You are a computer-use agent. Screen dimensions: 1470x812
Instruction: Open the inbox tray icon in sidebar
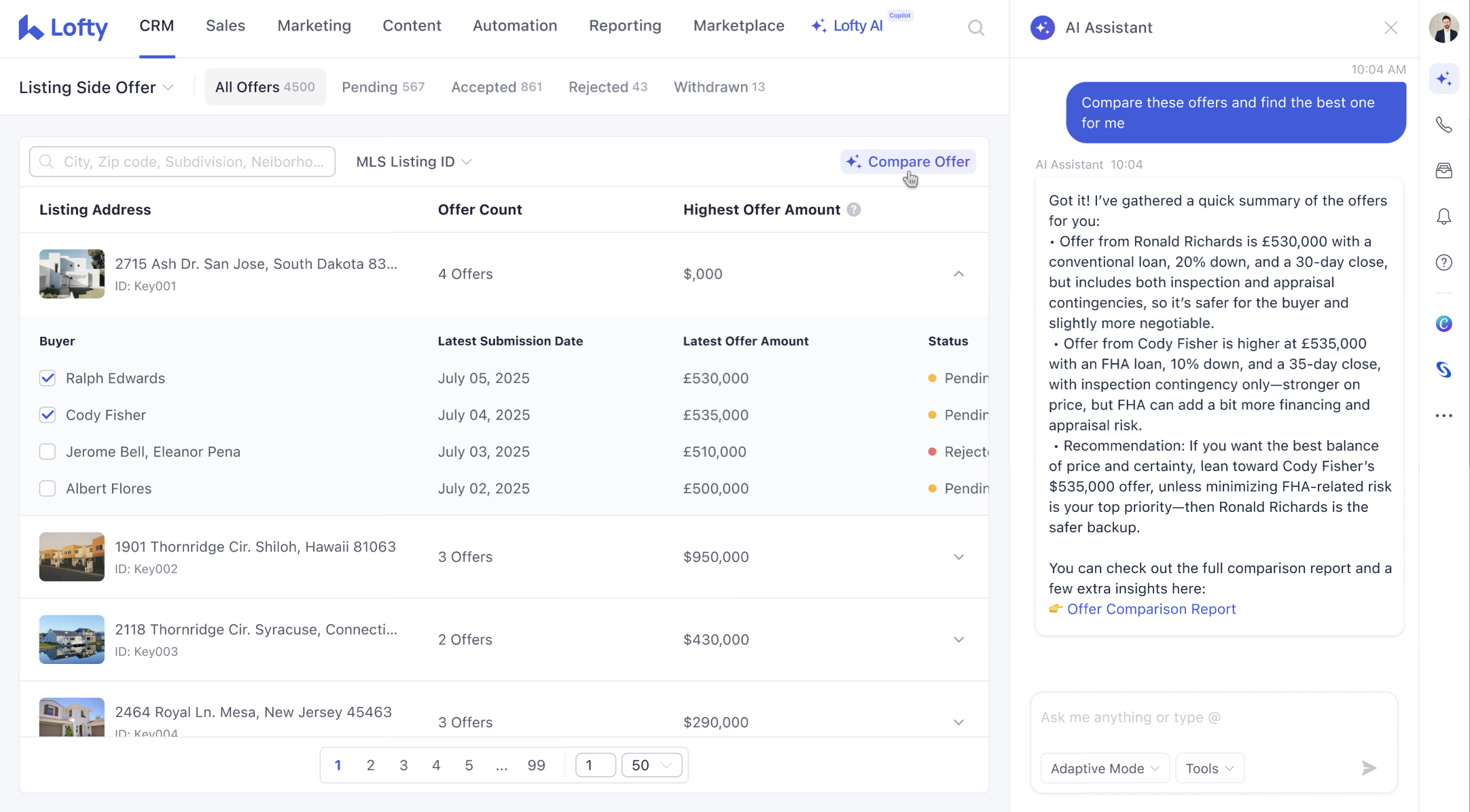coord(1444,170)
